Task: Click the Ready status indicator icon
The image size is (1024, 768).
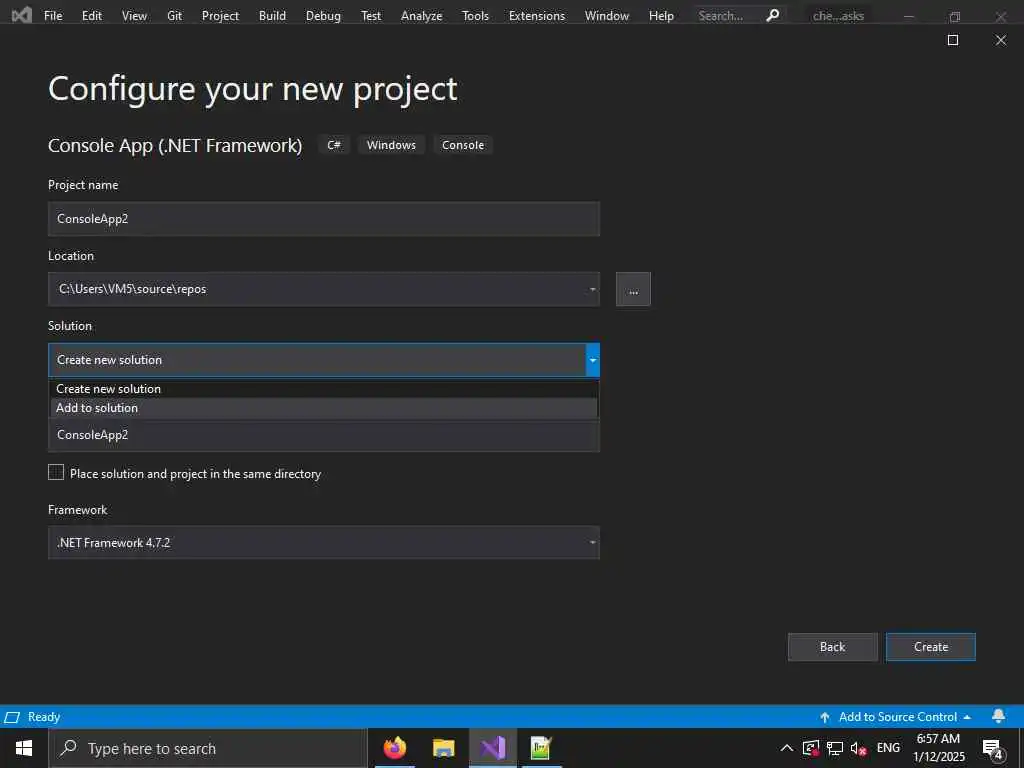Action: coord(12,717)
